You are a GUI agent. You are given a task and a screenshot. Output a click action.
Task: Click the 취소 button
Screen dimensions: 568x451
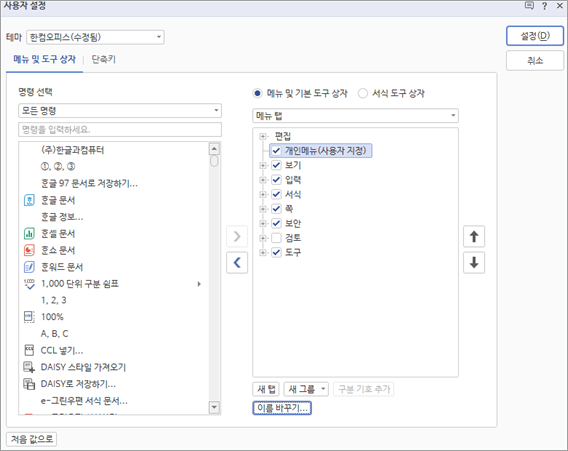click(x=535, y=60)
